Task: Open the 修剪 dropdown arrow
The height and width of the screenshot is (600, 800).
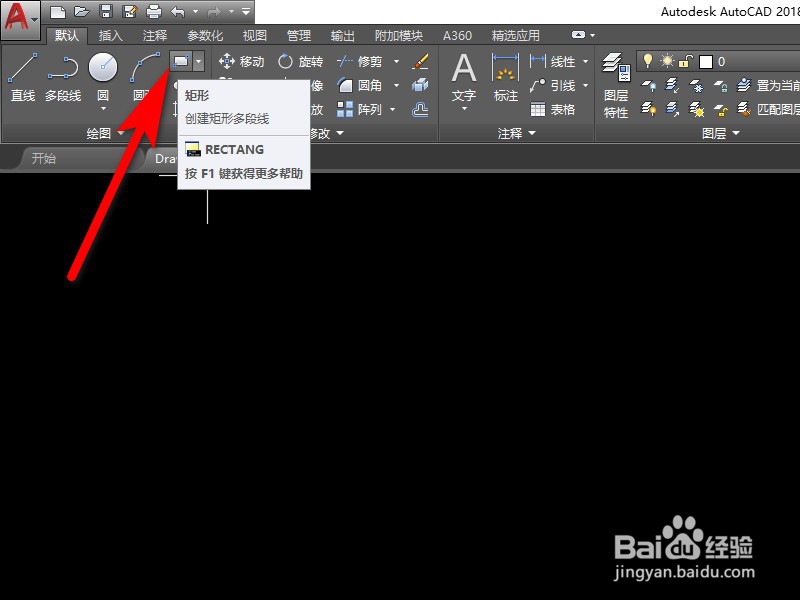Action: 396,62
